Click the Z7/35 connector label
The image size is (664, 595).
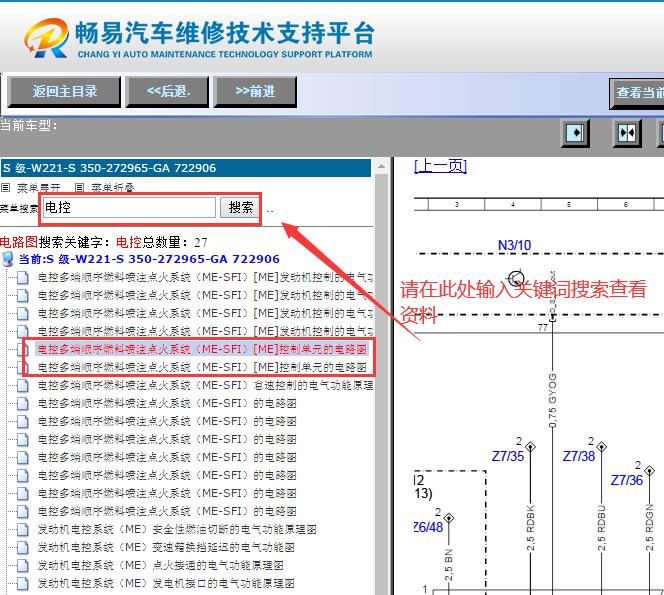pyautogui.click(x=508, y=456)
